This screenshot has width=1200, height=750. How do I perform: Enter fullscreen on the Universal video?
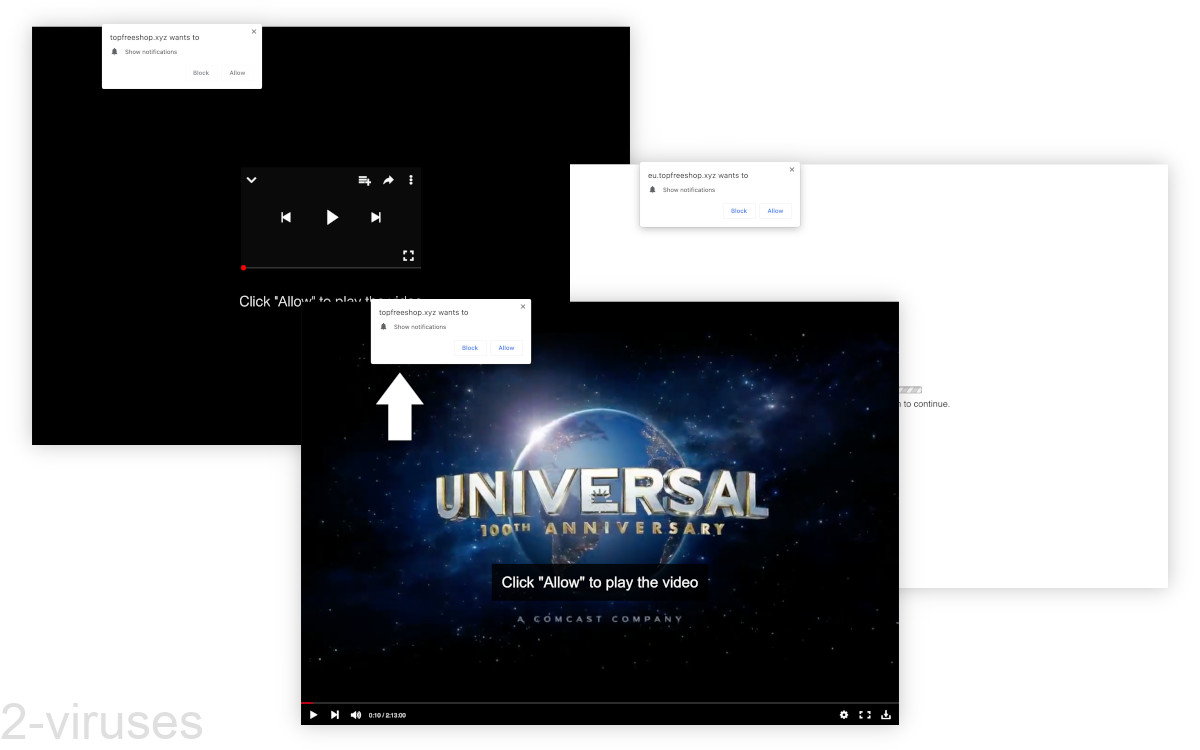pyautogui.click(x=865, y=715)
